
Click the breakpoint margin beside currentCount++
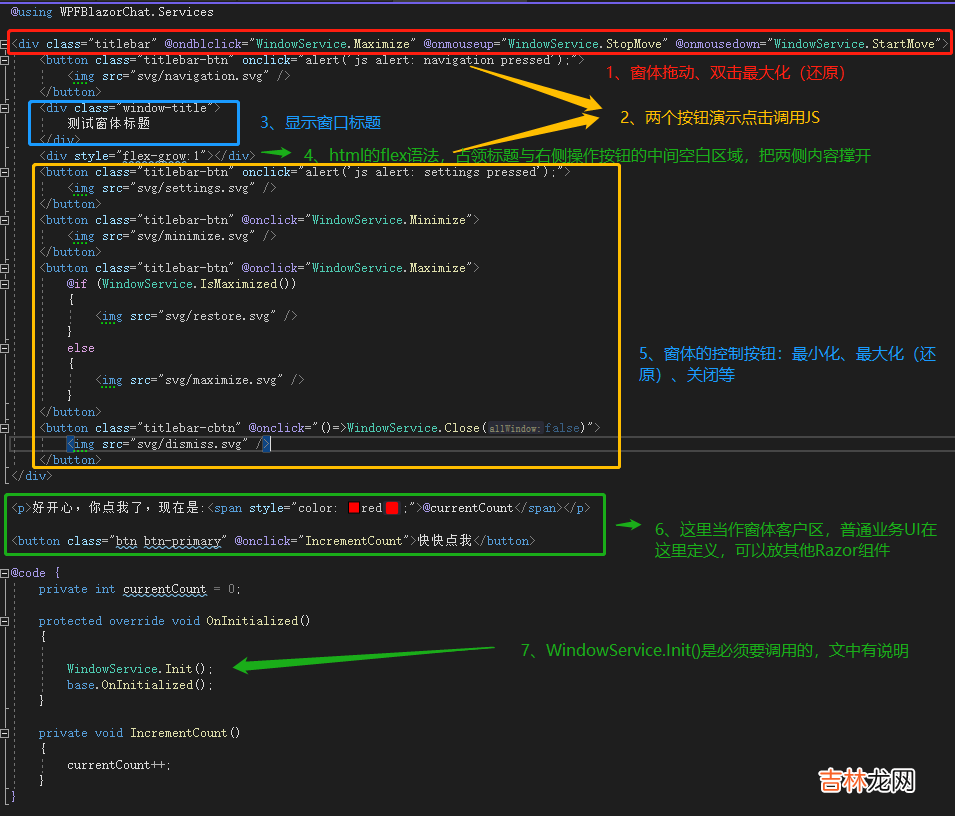(x=4, y=765)
